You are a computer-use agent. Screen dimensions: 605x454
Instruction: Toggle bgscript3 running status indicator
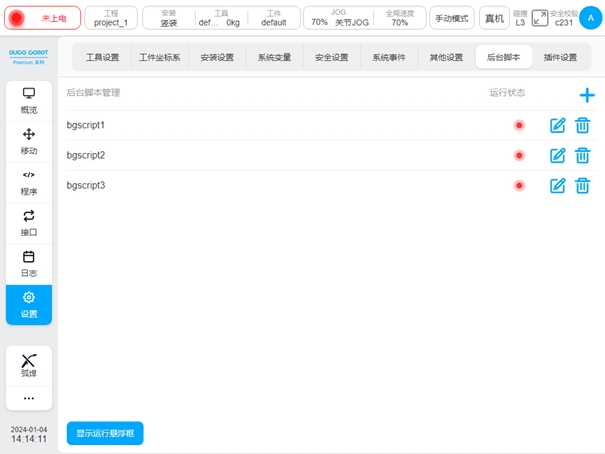click(519, 185)
